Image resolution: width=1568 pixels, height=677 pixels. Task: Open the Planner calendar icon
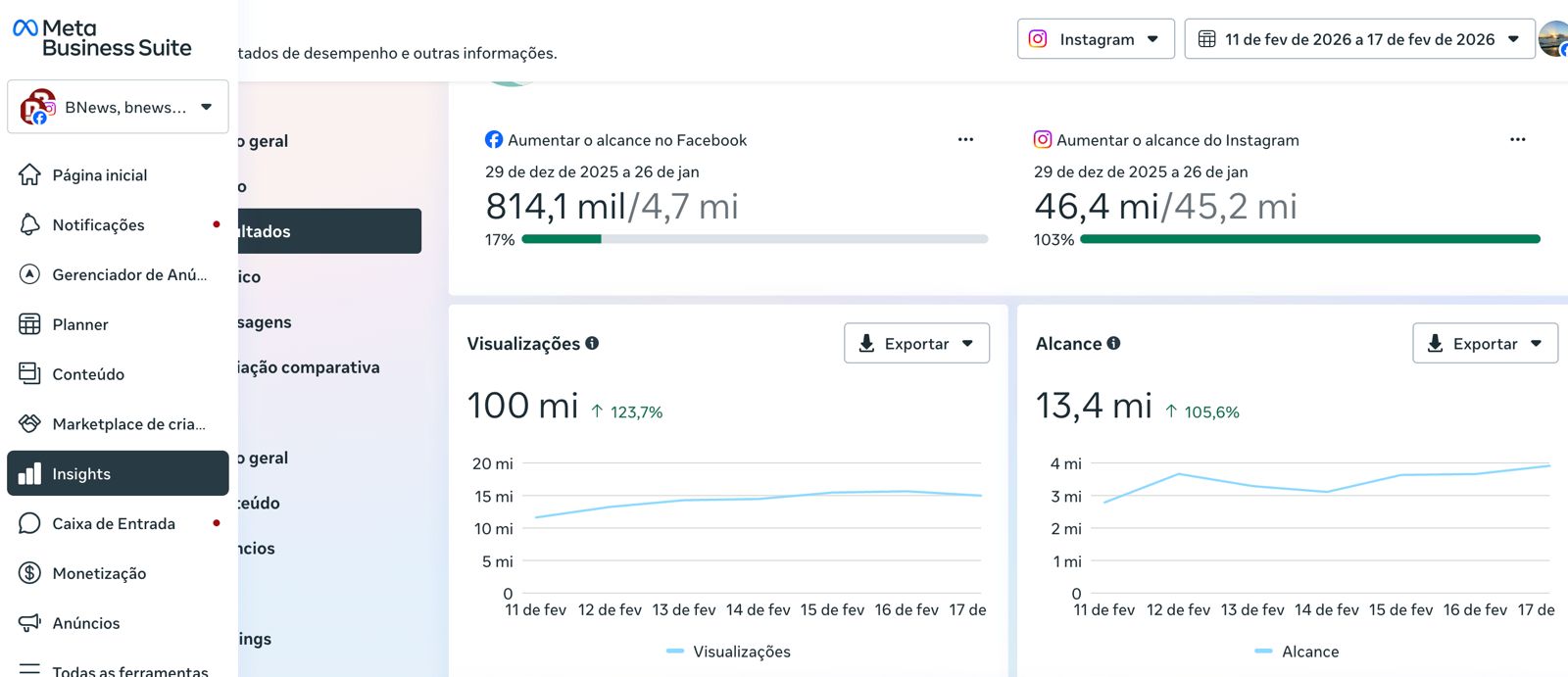29,324
